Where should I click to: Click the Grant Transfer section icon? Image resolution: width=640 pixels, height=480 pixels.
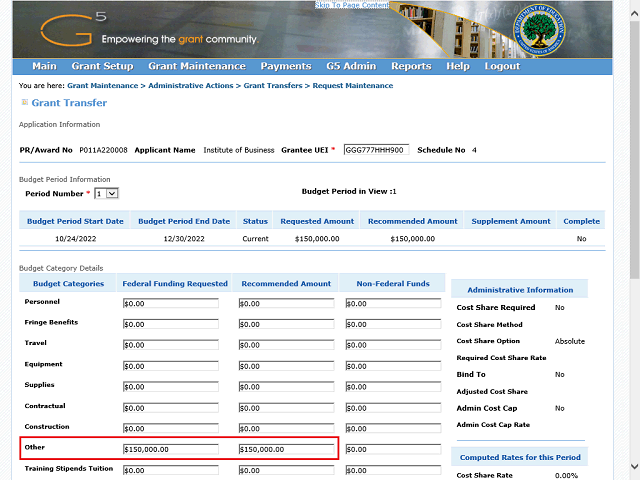pyautogui.click(x=25, y=102)
